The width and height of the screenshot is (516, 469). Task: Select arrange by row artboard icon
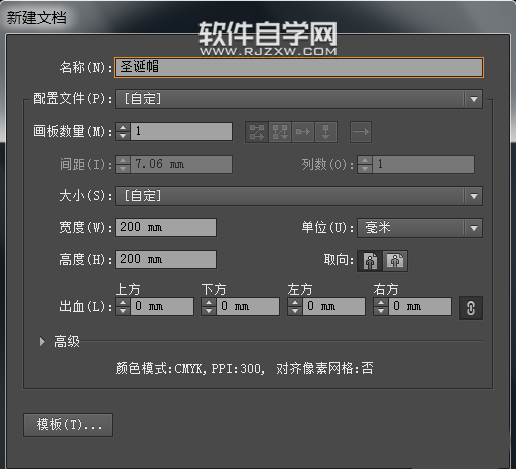(x=303, y=132)
